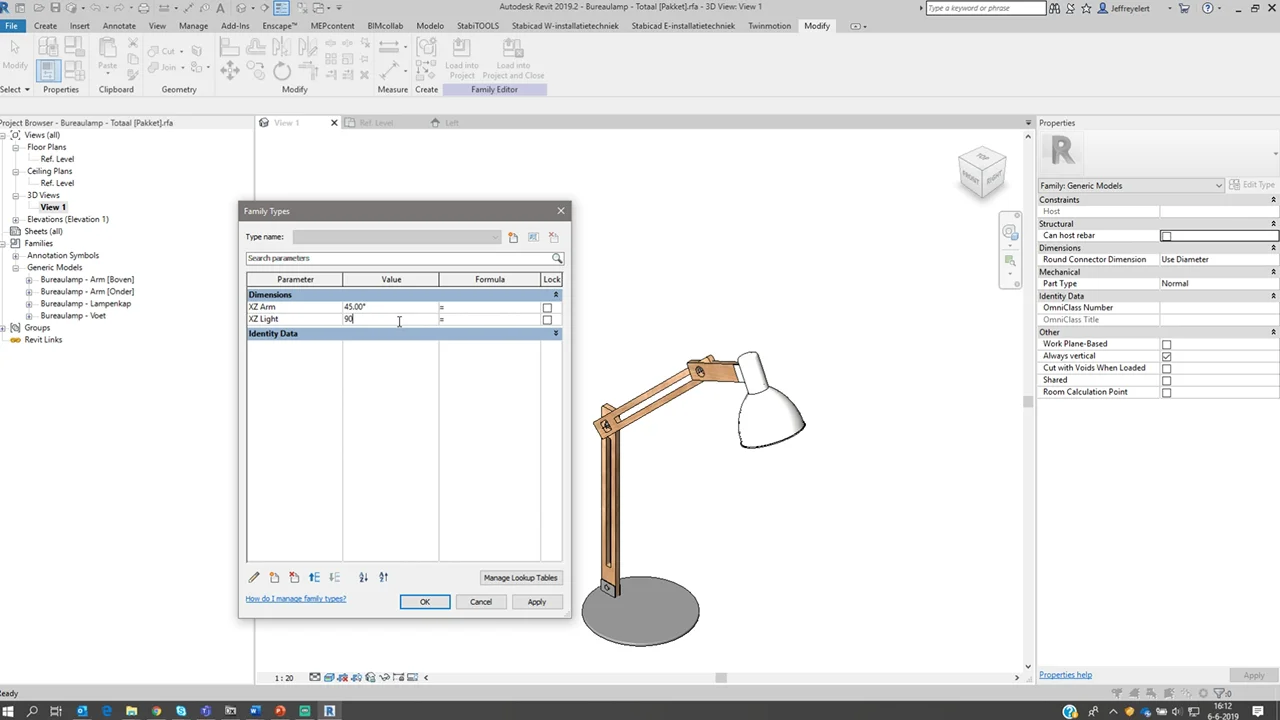The image size is (1280, 720).
Task: Click the Windows Start button
Action: 9,711
